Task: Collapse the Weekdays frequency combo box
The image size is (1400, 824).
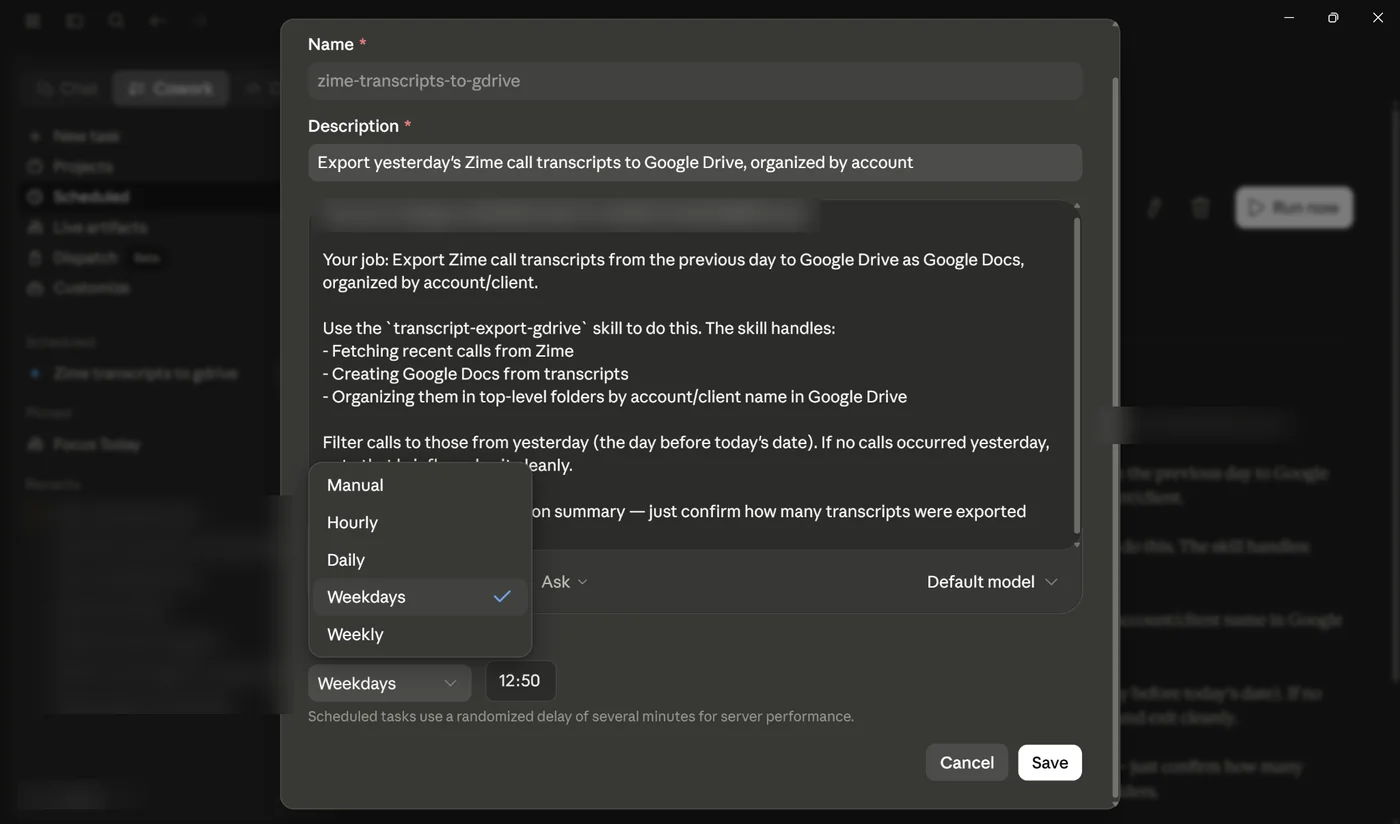Action: (389, 683)
